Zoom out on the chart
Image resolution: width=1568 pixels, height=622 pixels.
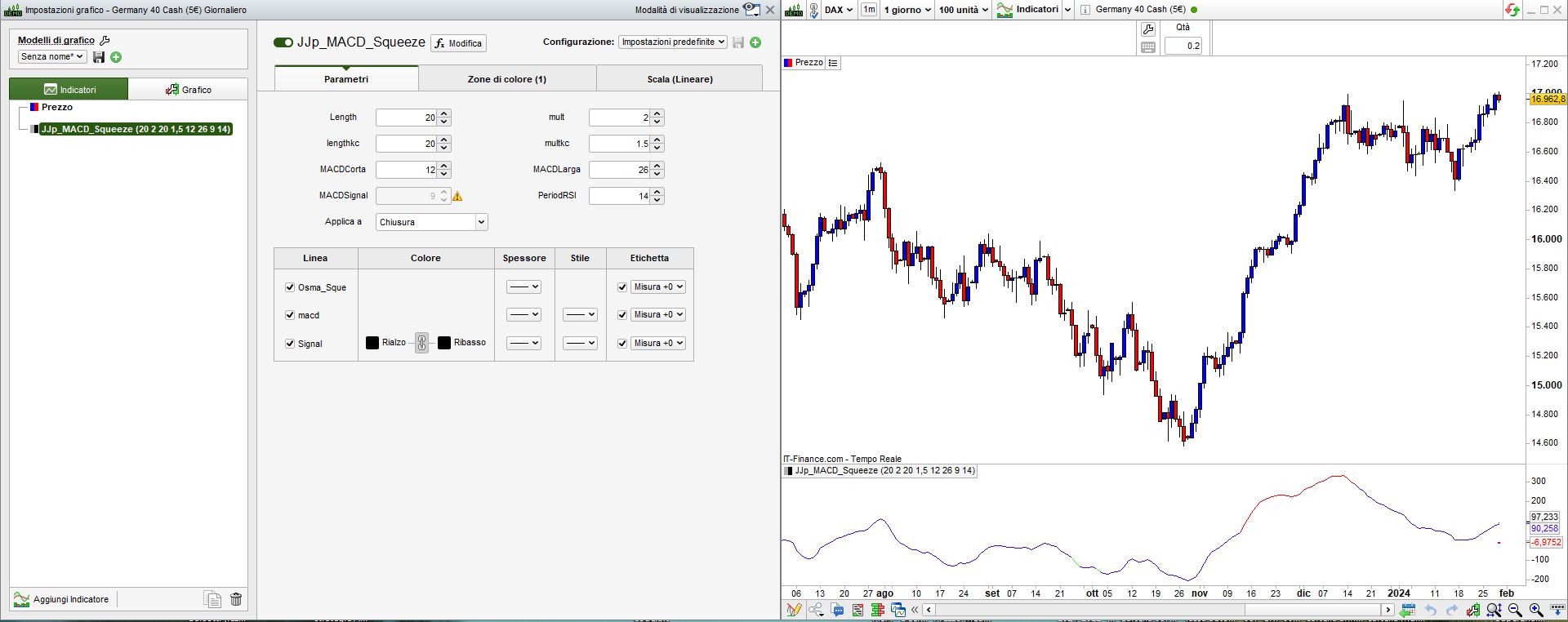1515,610
